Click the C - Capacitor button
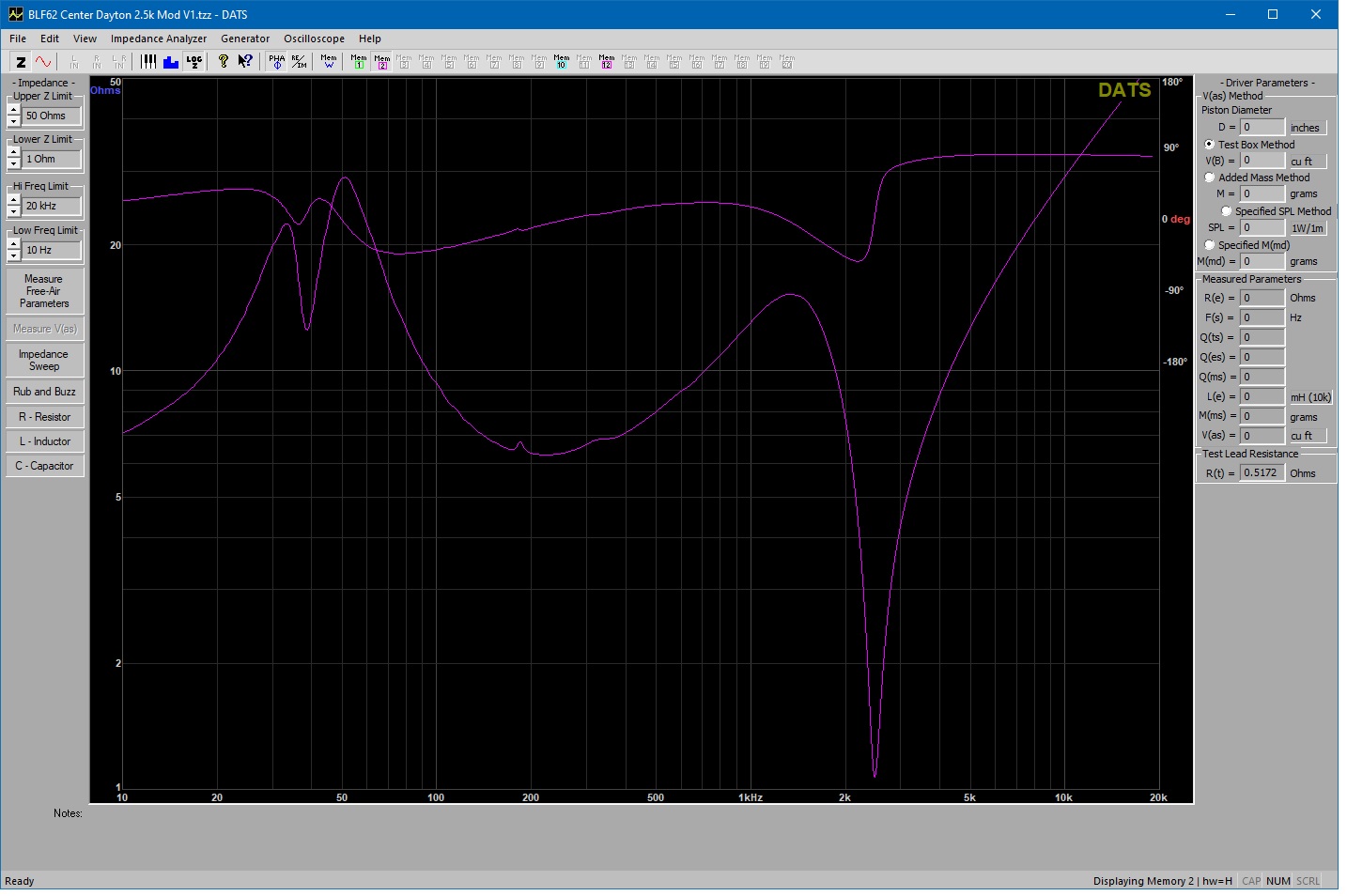This screenshot has height=896, width=1347. (x=44, y=466)
